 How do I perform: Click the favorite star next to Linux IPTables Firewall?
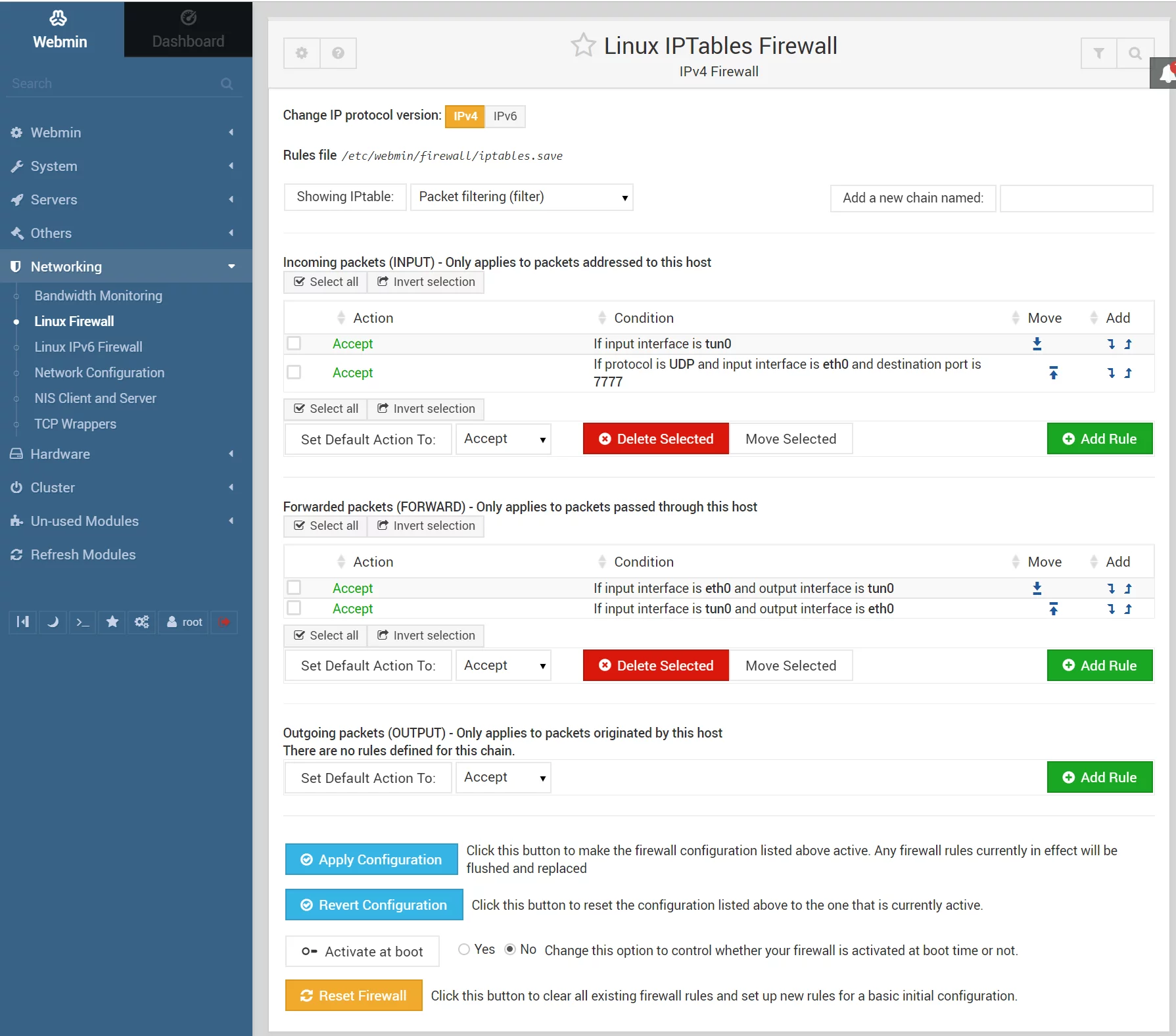click(583, 45)
